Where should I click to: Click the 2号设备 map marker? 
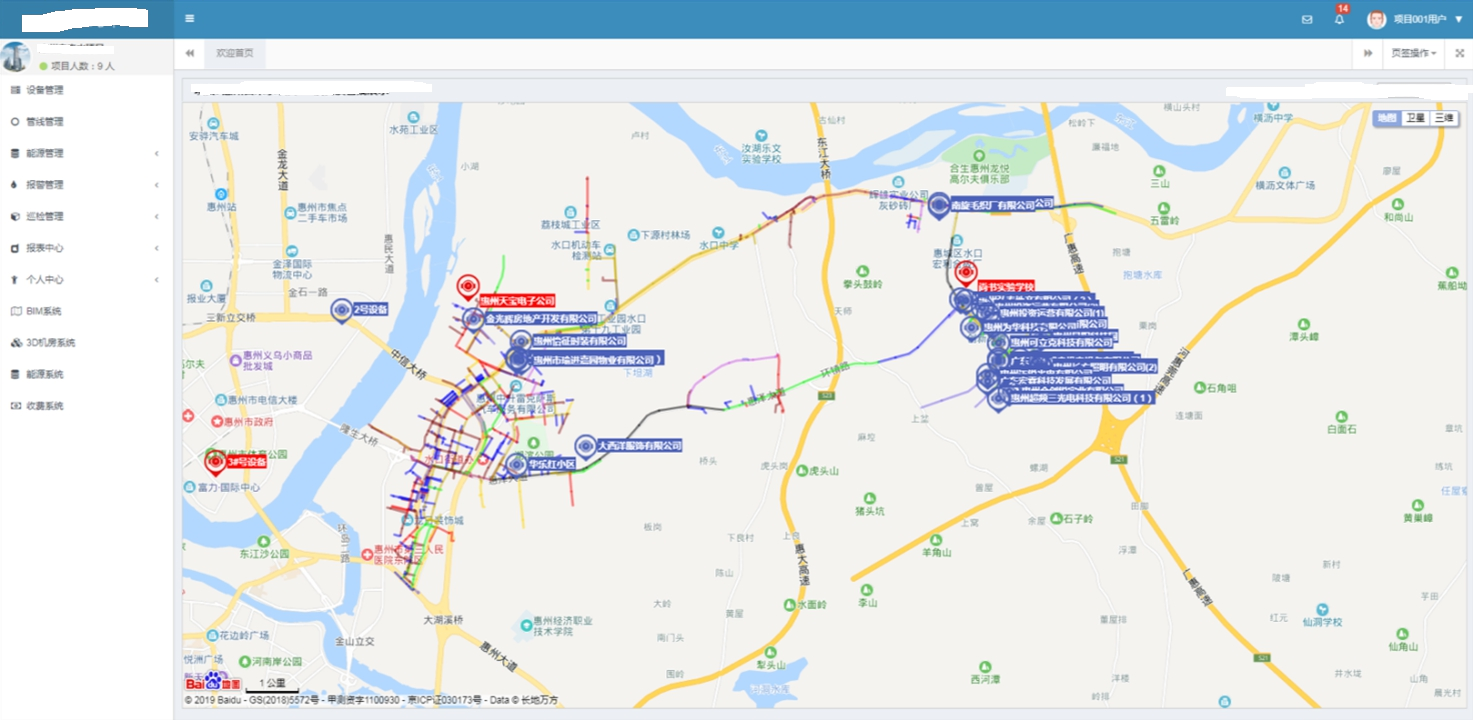point(342,309)
